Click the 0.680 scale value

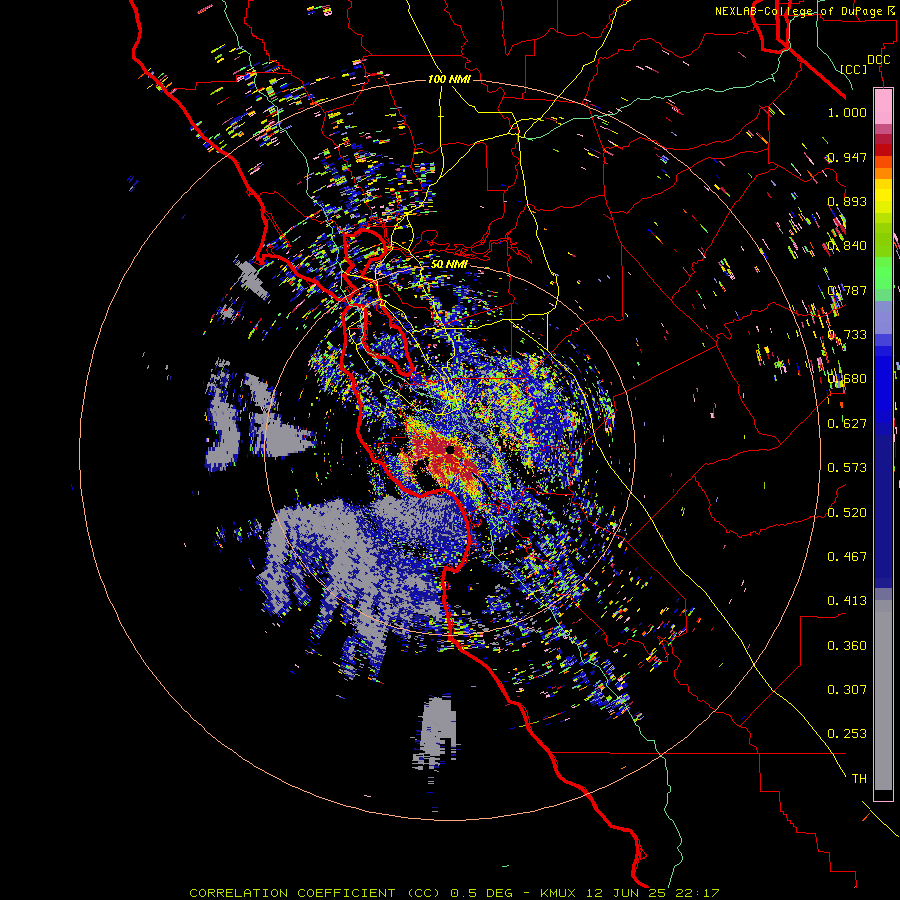pyautogui.click(x=847, y=379)
